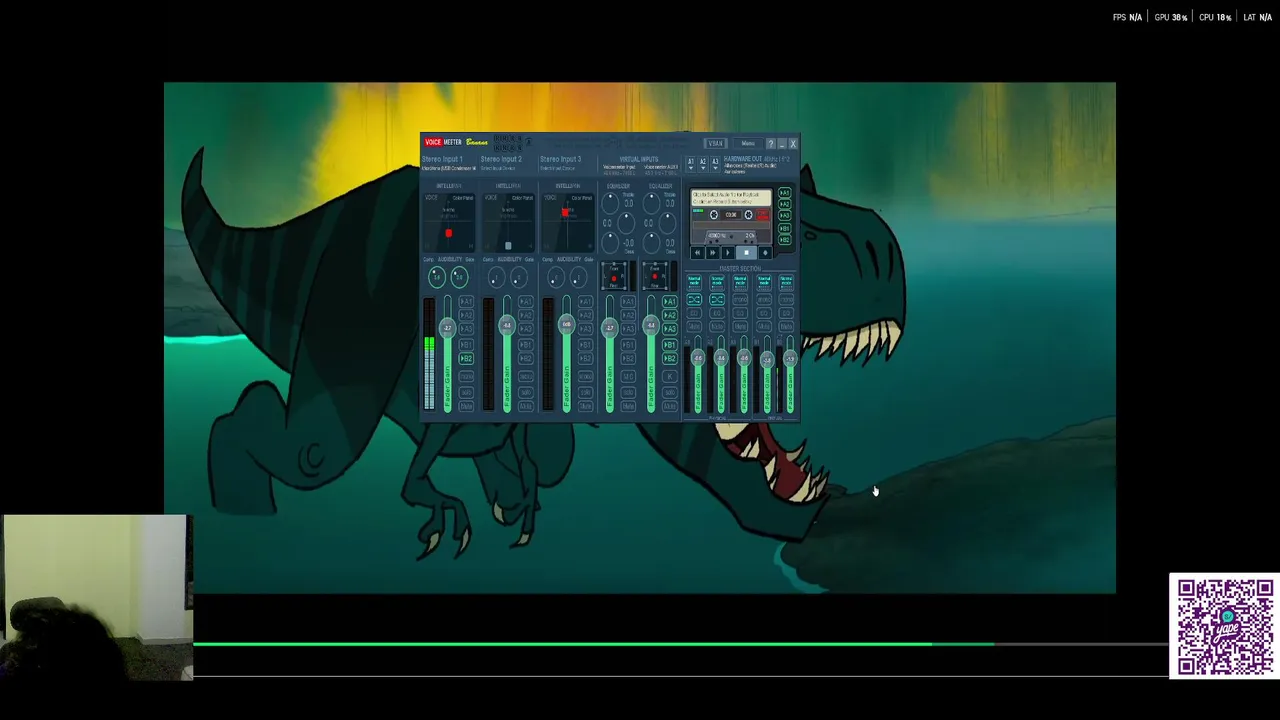This screenshot has width=1280, height=720.
Task: Toggle mix-down icon on master bus A2
Action: [x=717, y=299]
